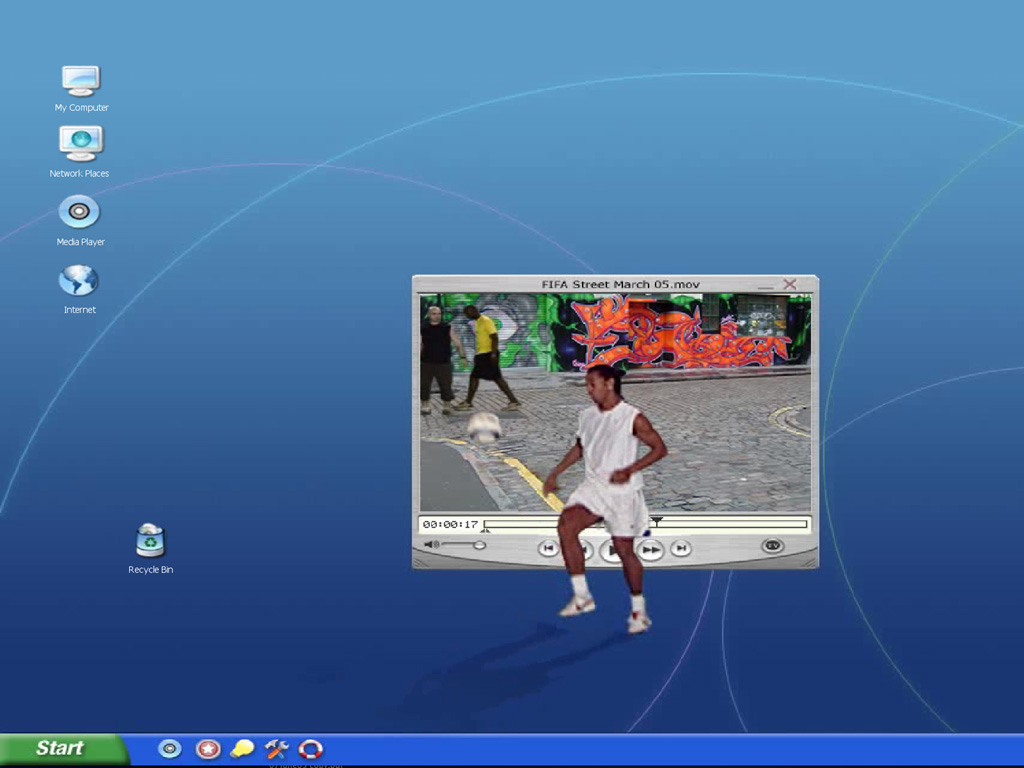Skip to the end of the movie

[680, 549]
